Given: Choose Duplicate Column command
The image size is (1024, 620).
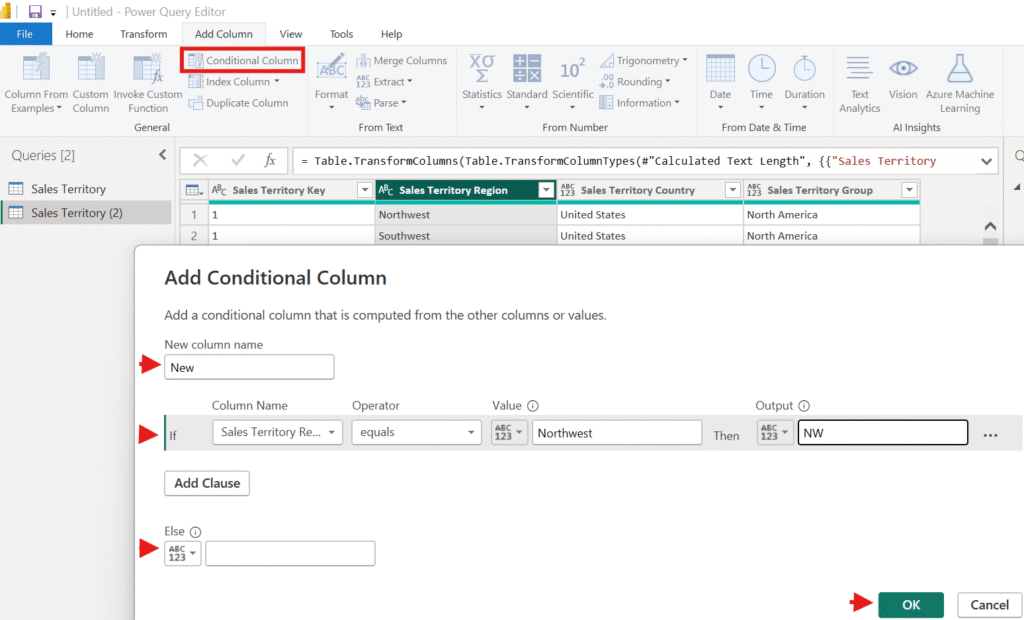Looking at the screenshot, I should click(x=238, y=103).
